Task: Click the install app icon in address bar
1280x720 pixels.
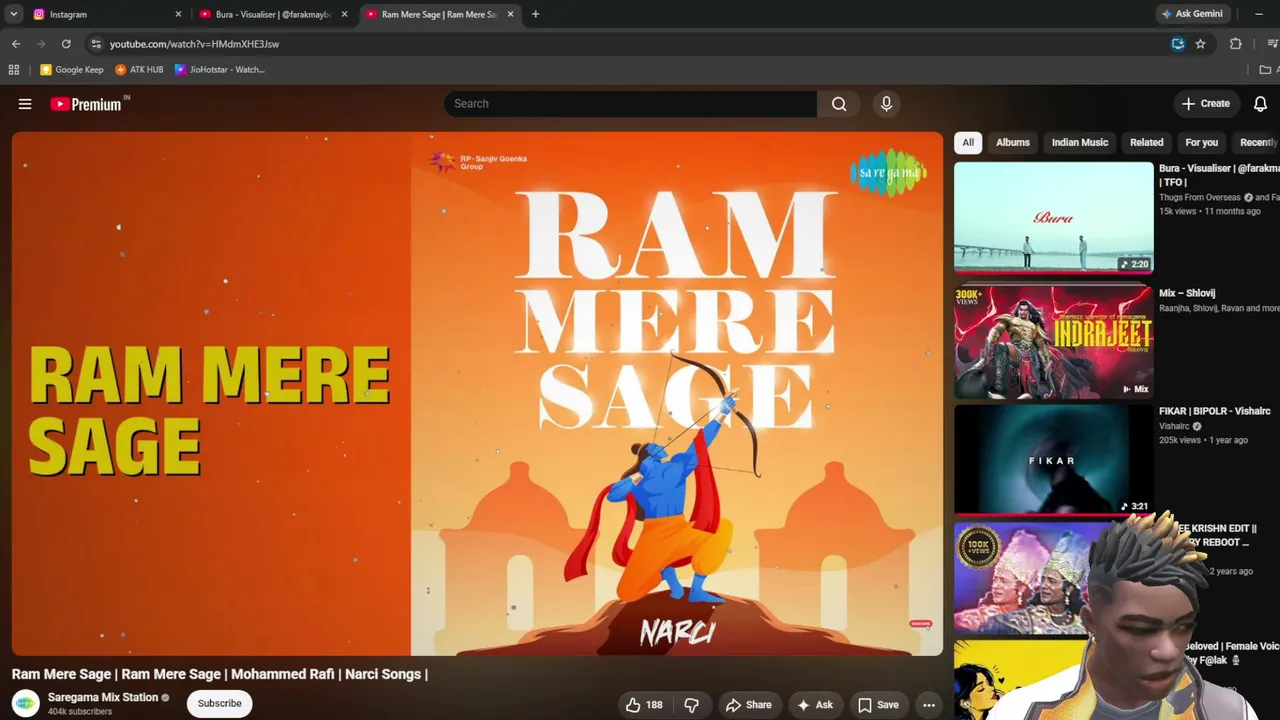Action: 1178,44
